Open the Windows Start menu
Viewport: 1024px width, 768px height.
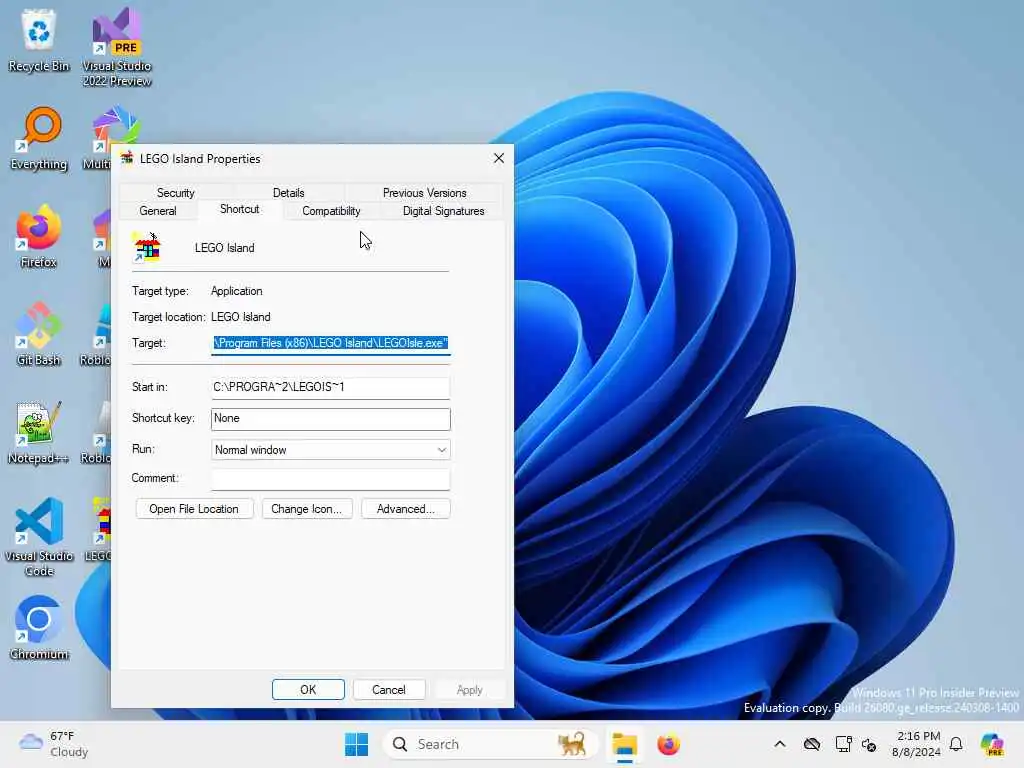357,744
